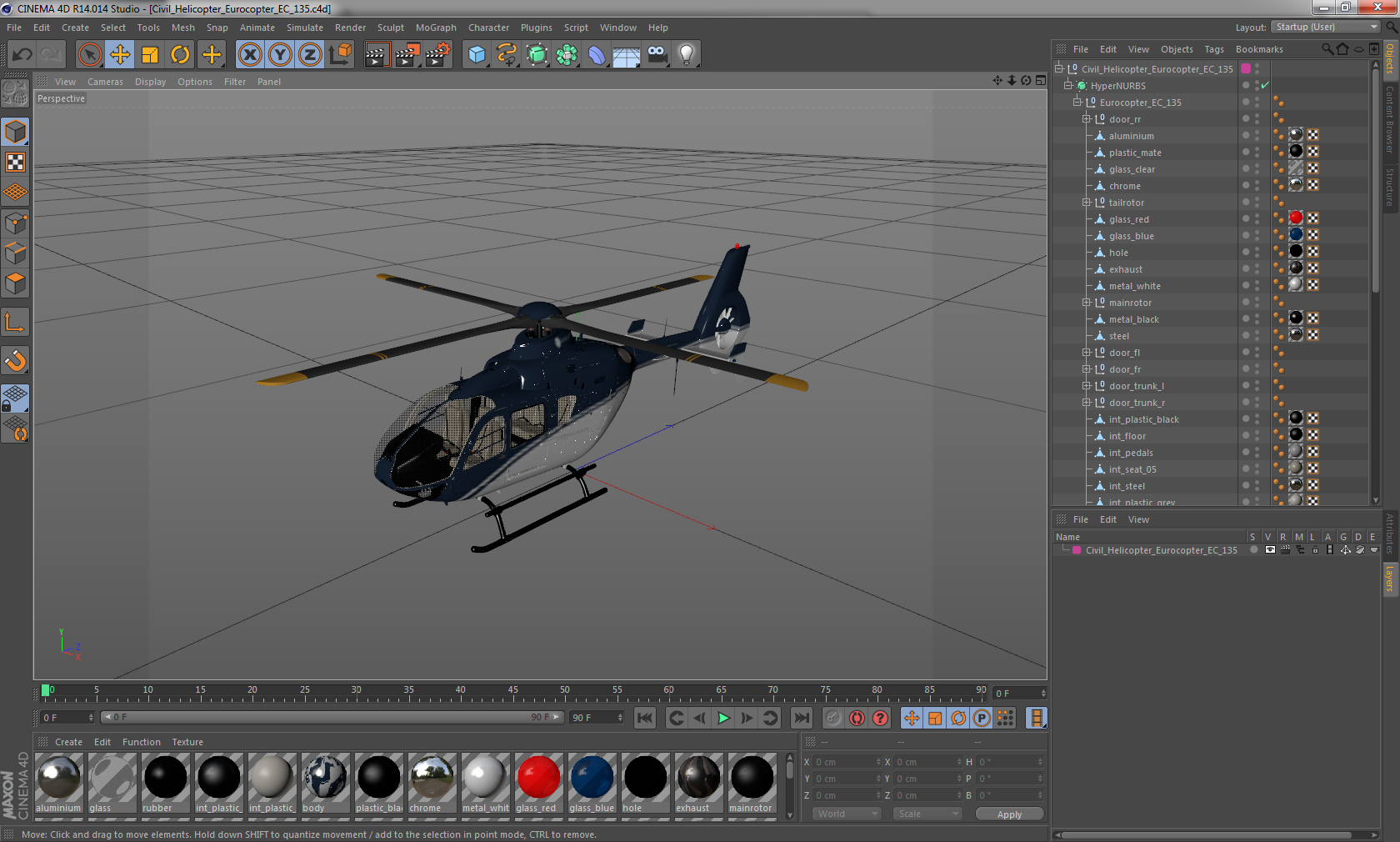Enable Edges mode

pos(16,253)
